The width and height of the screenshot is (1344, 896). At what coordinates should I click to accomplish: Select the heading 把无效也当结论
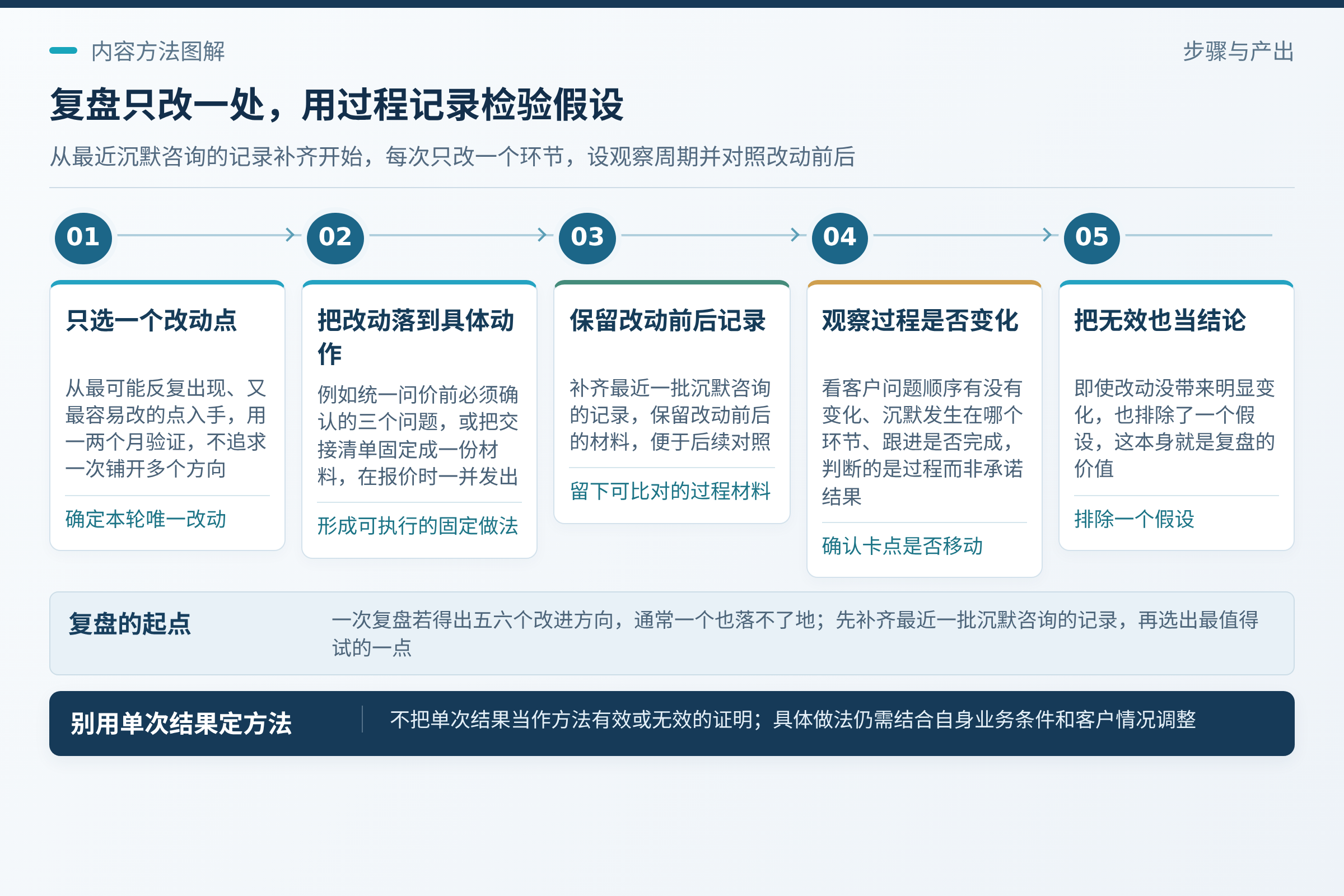click(x=1159, y=320)
